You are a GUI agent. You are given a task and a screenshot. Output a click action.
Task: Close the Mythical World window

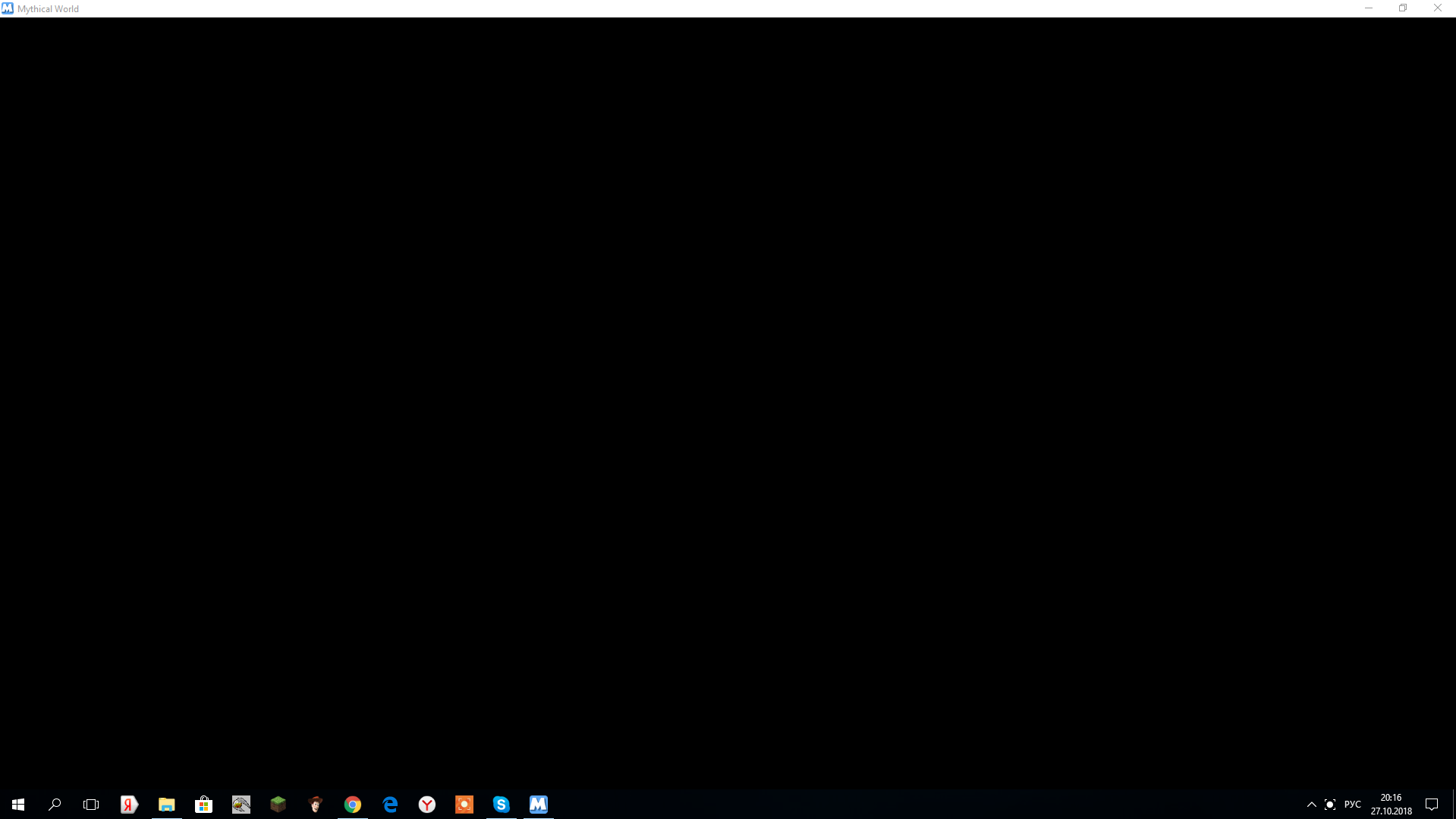(1438, 8)
